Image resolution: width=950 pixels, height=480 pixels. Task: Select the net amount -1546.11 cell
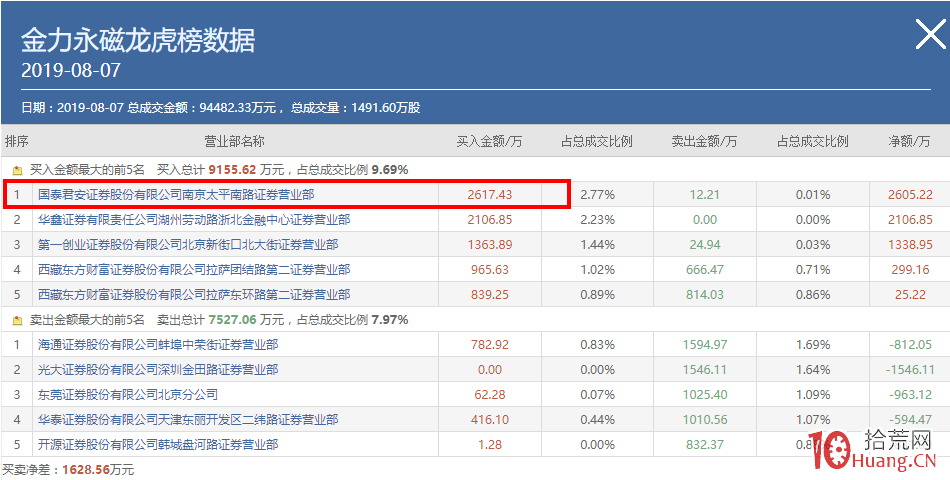point(909,370)
